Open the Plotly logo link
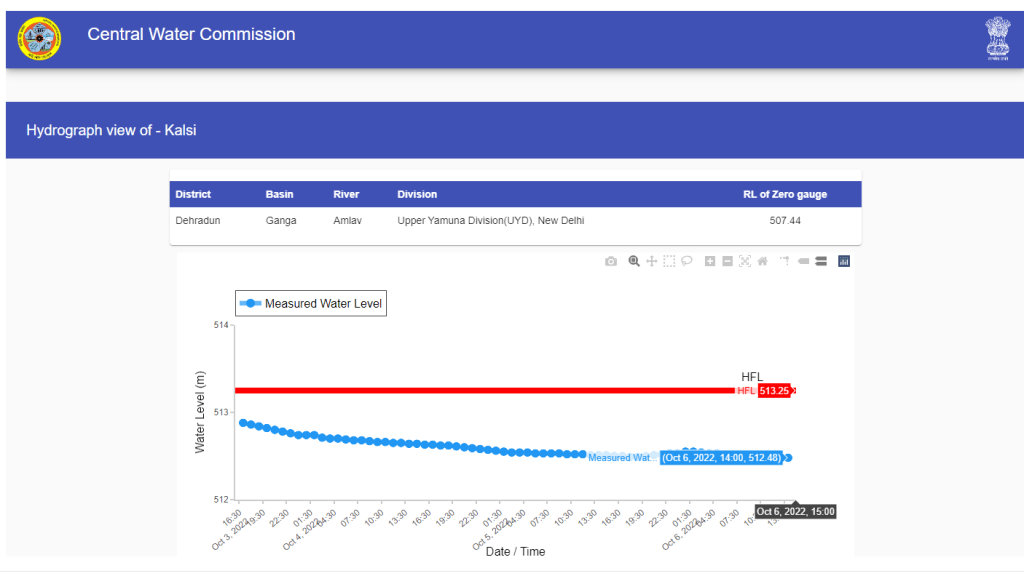 843,261
